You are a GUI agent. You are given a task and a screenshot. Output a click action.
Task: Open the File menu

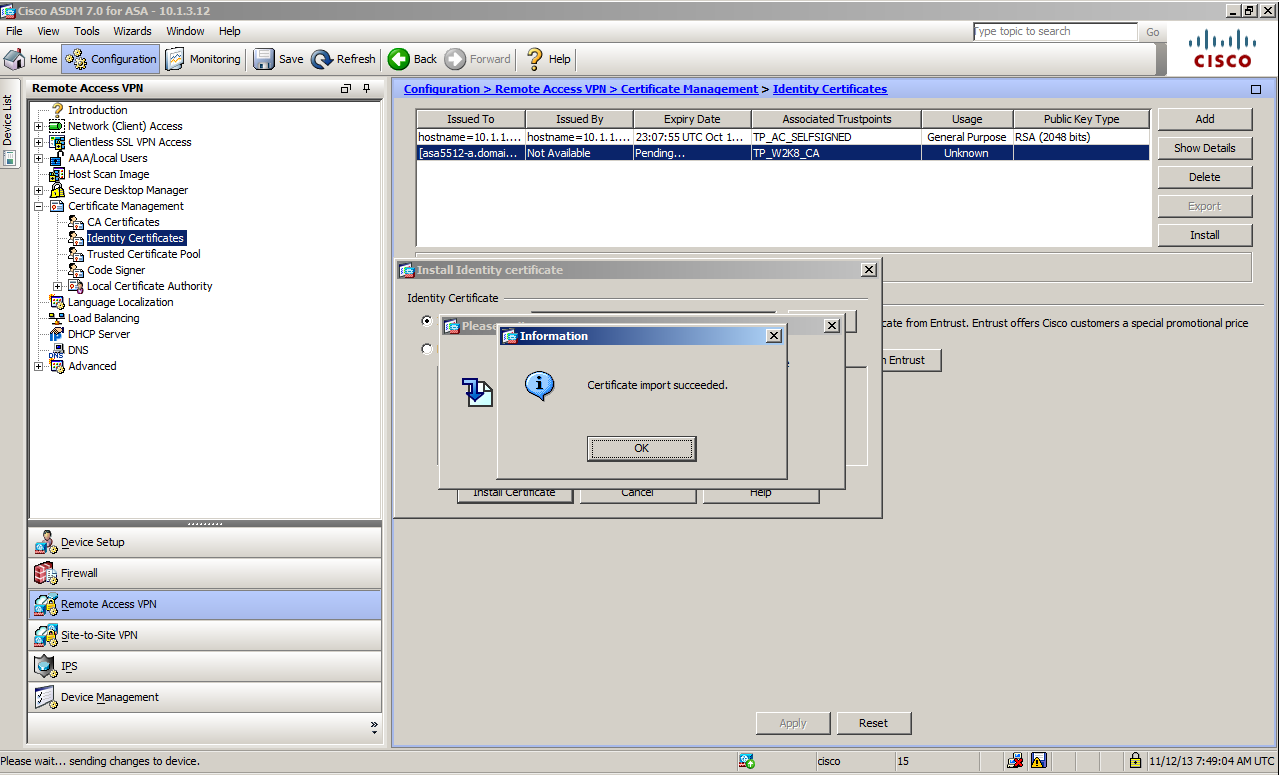coord(14,31)
